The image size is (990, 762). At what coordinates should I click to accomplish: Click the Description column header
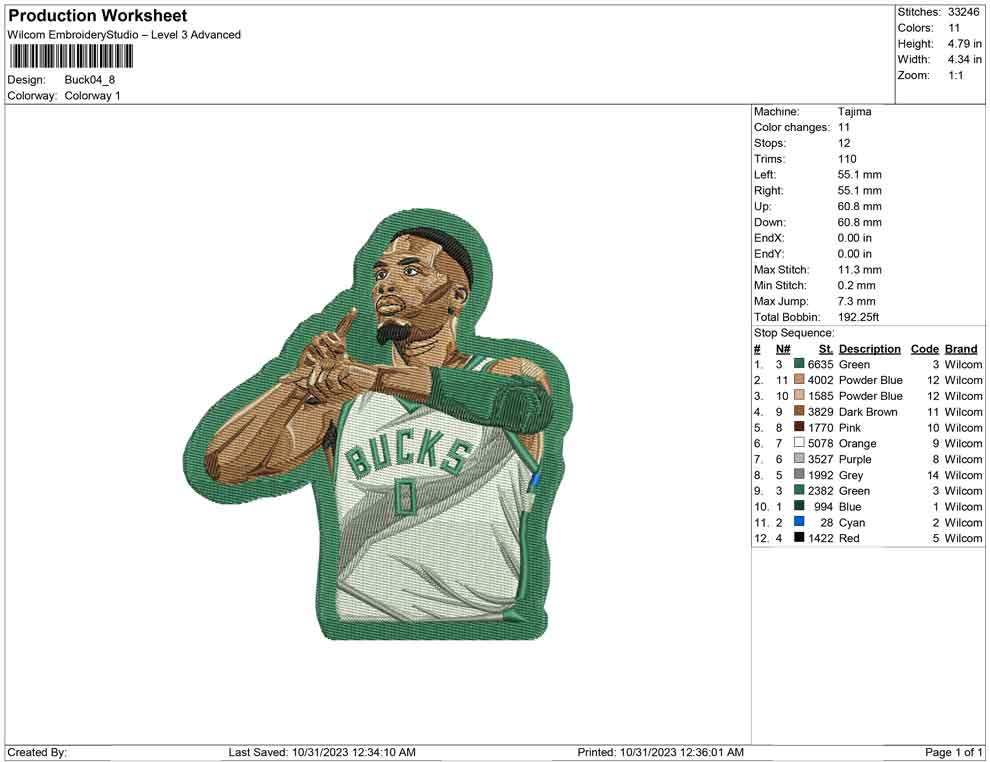(x=869, y=349)
